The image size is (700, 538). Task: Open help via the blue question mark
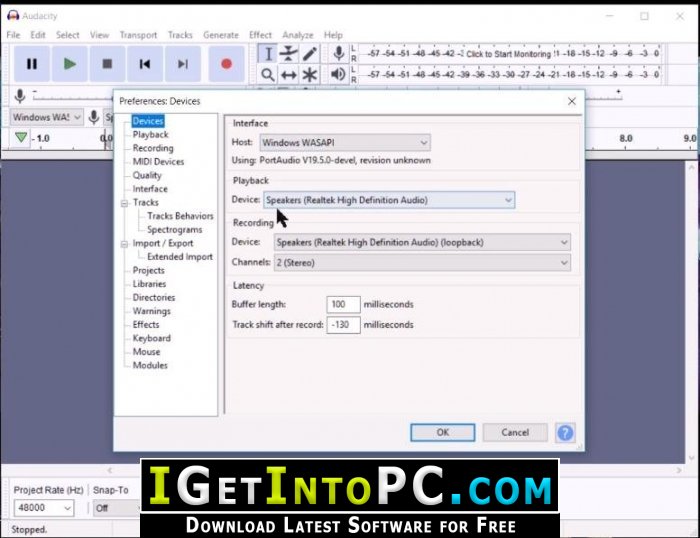565,432
